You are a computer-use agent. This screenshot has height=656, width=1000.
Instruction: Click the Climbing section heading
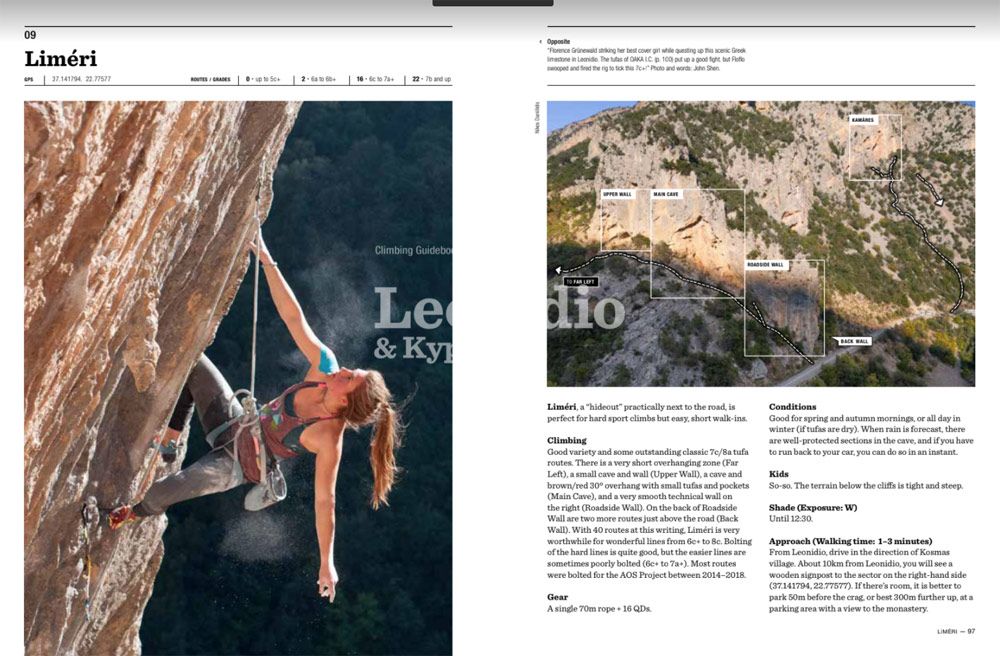(566, 440)
